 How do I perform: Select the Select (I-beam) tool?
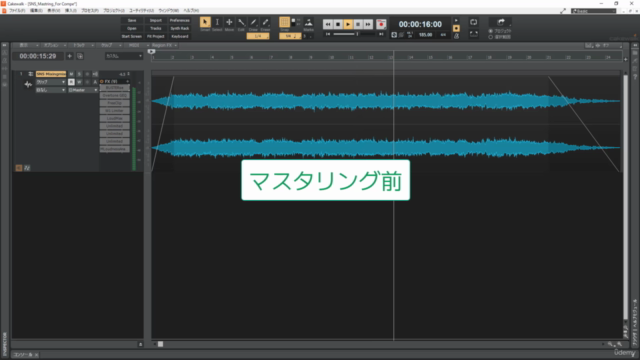click(x=217, y=22)
